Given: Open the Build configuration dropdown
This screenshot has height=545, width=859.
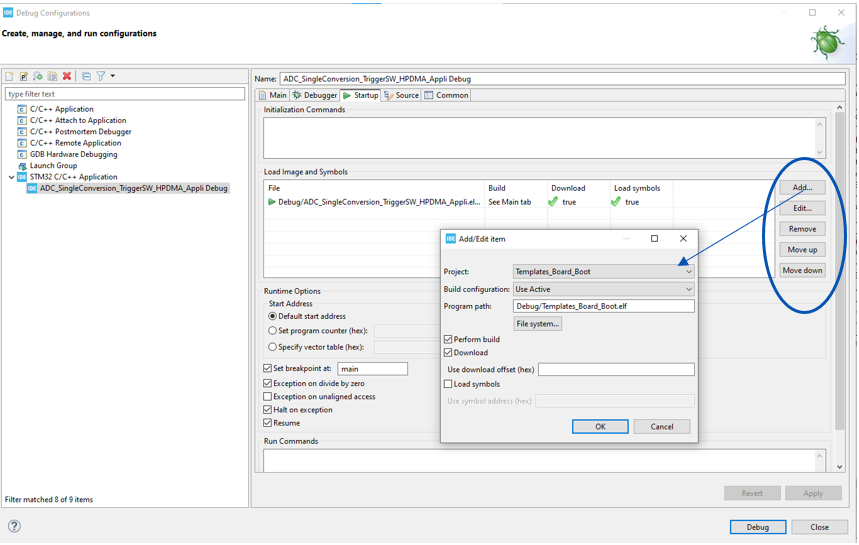Looking at the screenshot, I should (604, 289).
